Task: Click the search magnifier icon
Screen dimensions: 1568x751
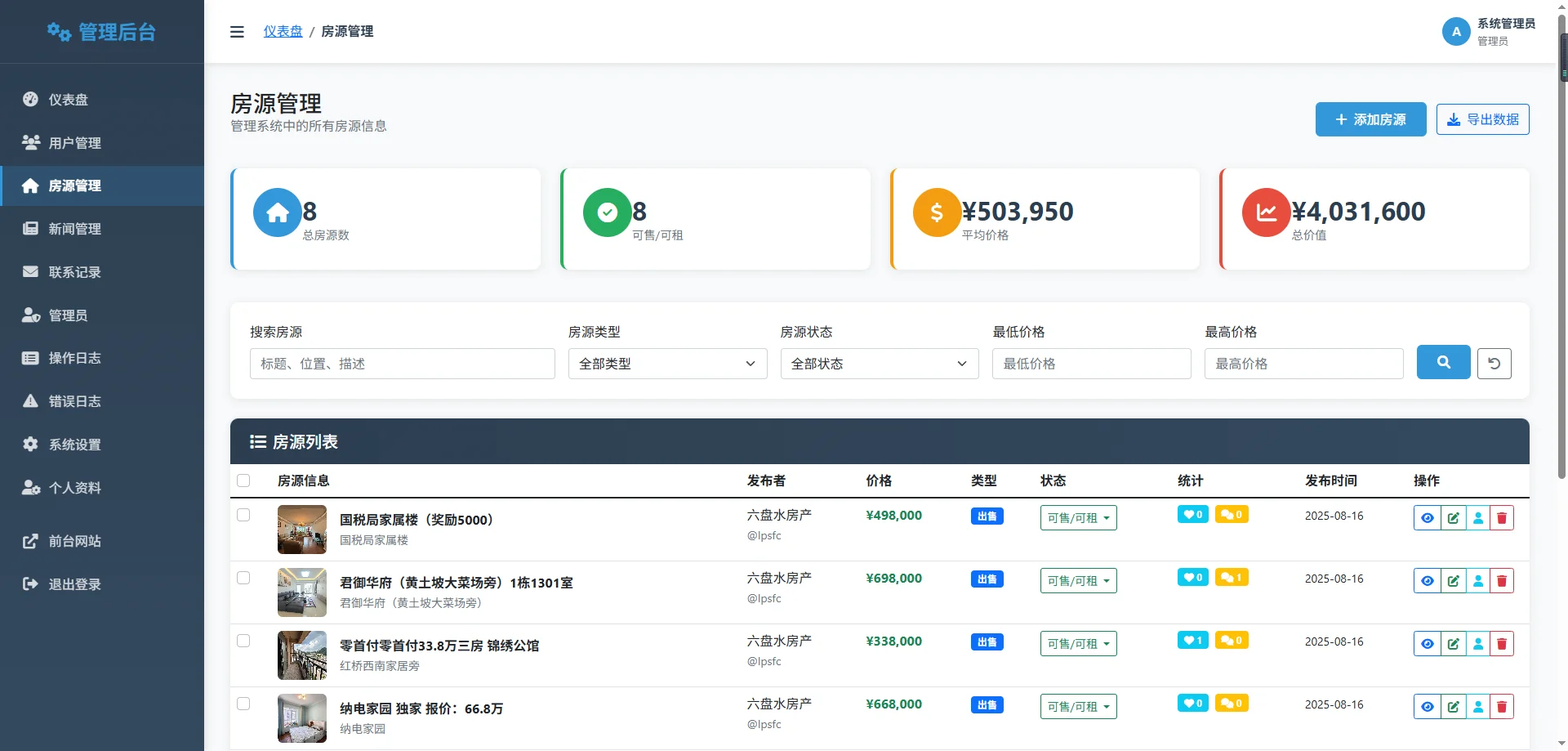Action: (1443, 362)
